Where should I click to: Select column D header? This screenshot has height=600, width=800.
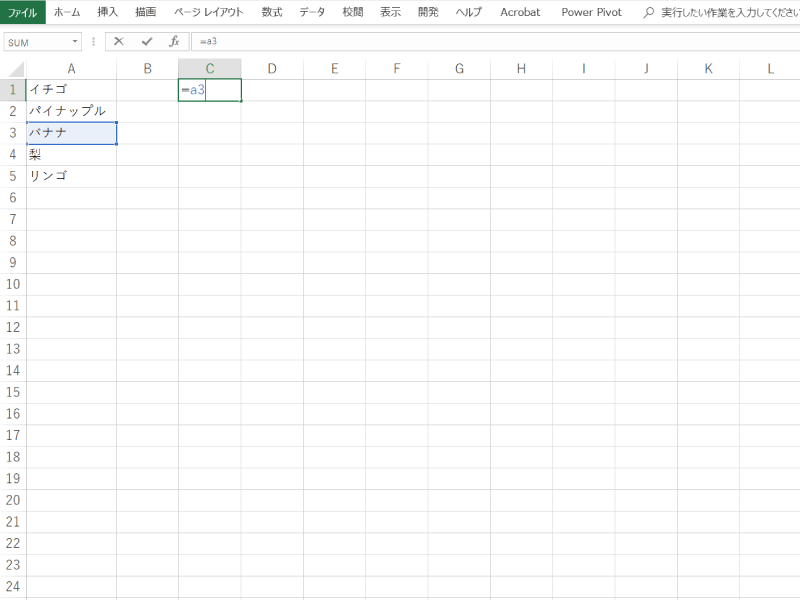[x=272, y=69]
